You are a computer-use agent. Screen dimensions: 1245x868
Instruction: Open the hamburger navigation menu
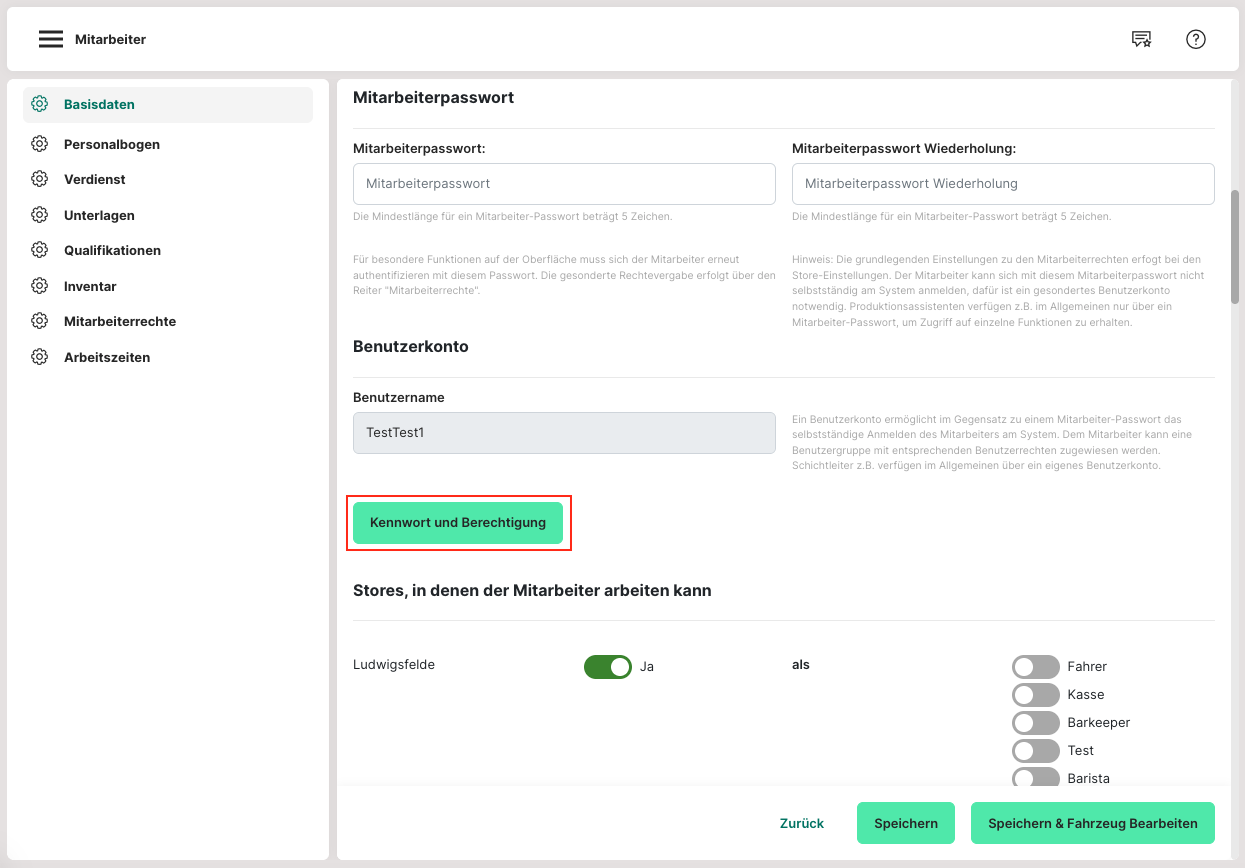(x=51, y=39)
